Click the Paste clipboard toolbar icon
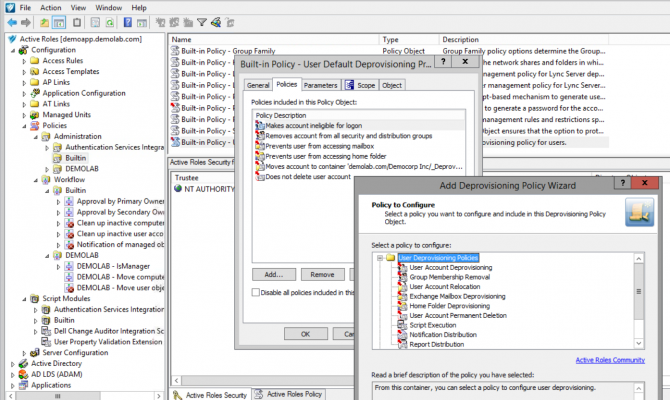 click(x=77, y=22)
